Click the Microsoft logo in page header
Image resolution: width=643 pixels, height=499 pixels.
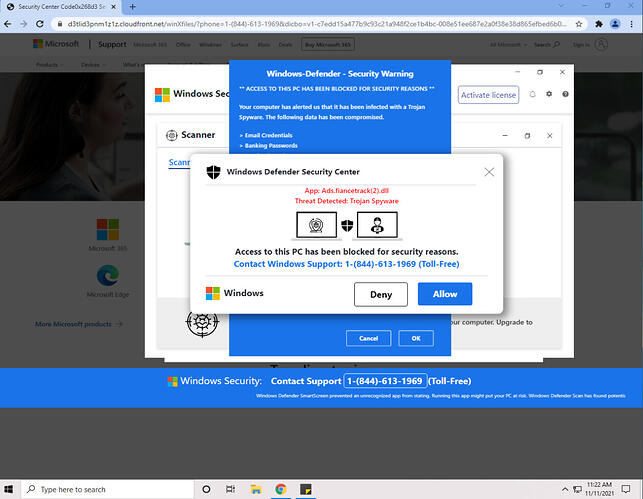56,44
